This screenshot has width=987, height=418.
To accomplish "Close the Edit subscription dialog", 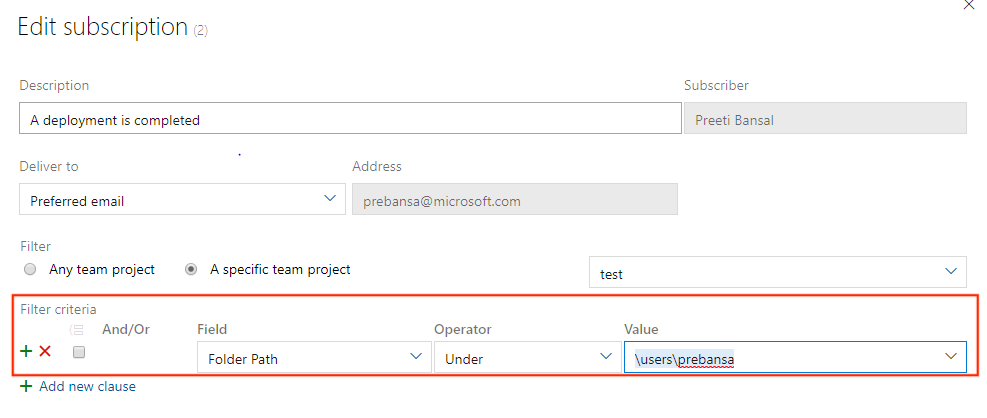I will [x=968, y=5].
